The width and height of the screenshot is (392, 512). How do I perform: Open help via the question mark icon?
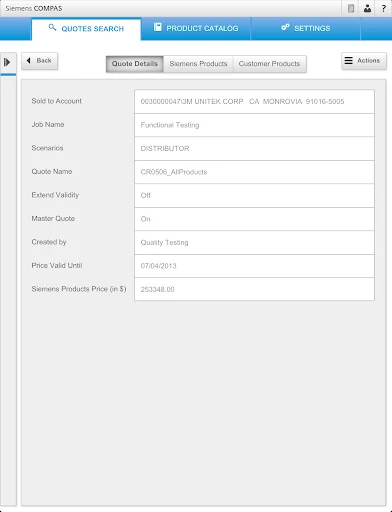click(x=384, y=8)
